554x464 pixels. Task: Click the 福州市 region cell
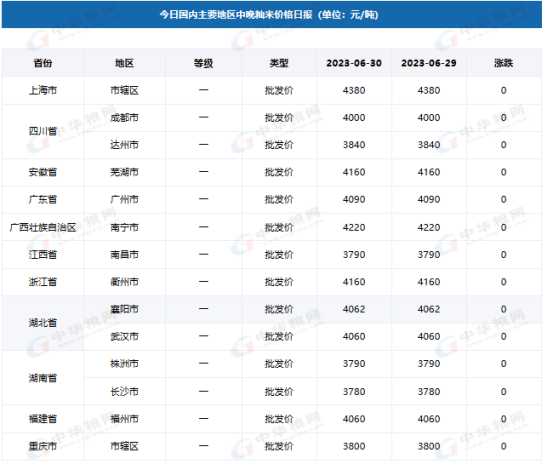[124, 419]
